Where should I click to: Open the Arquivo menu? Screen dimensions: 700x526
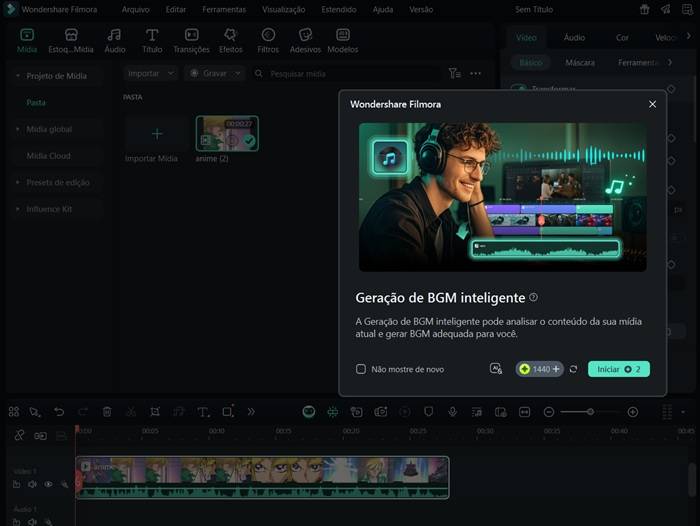tap(136, 9)
